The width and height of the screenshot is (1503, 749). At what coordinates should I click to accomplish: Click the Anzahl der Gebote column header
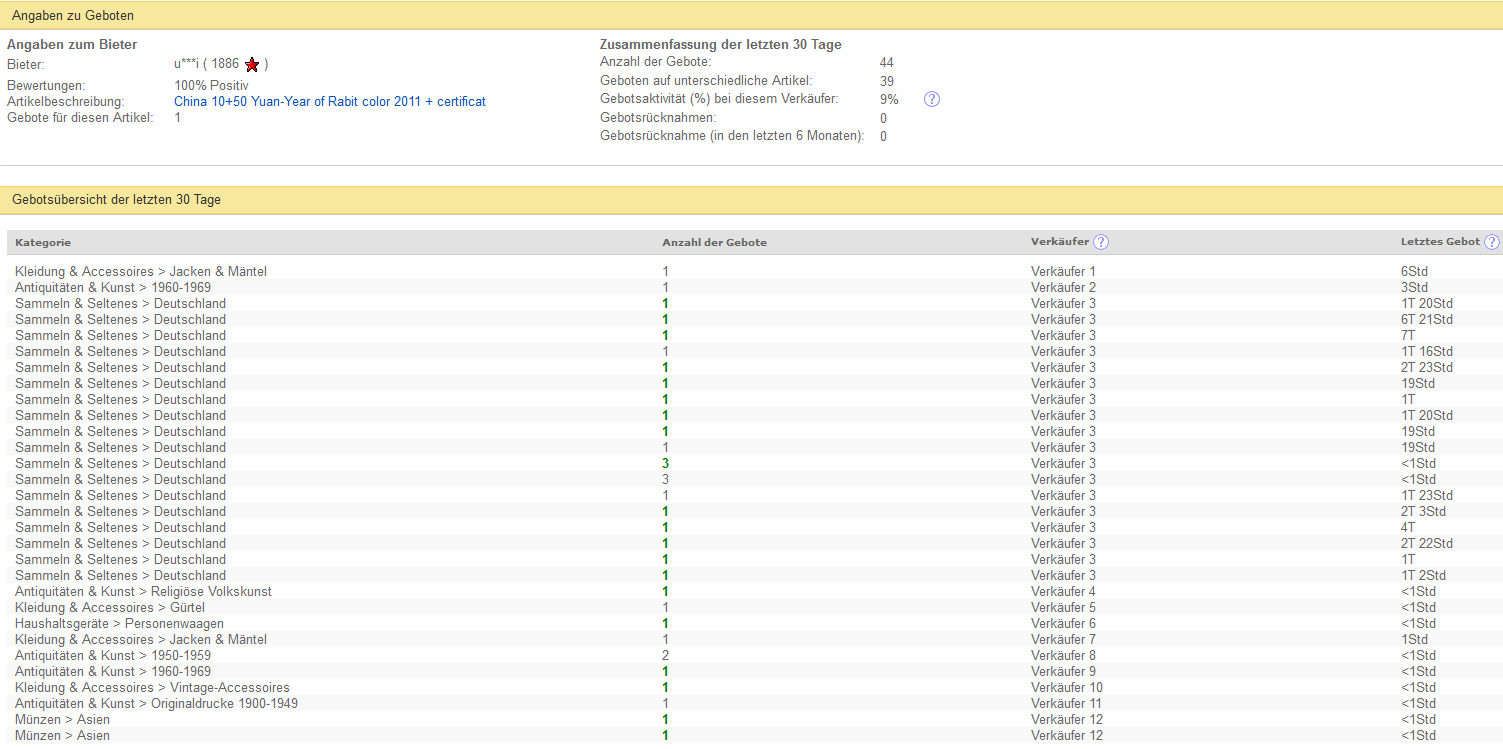[714, 243]
